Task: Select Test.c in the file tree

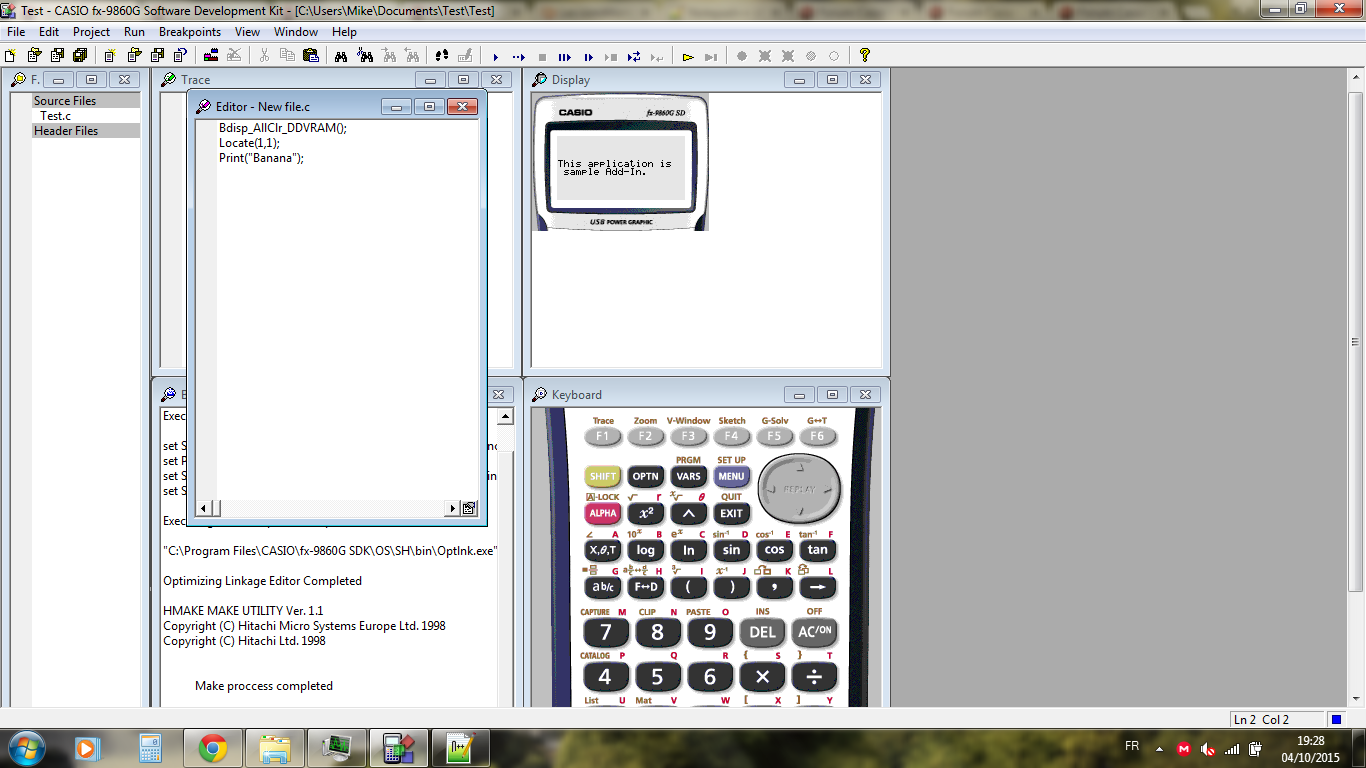Action: pos(55,116)
